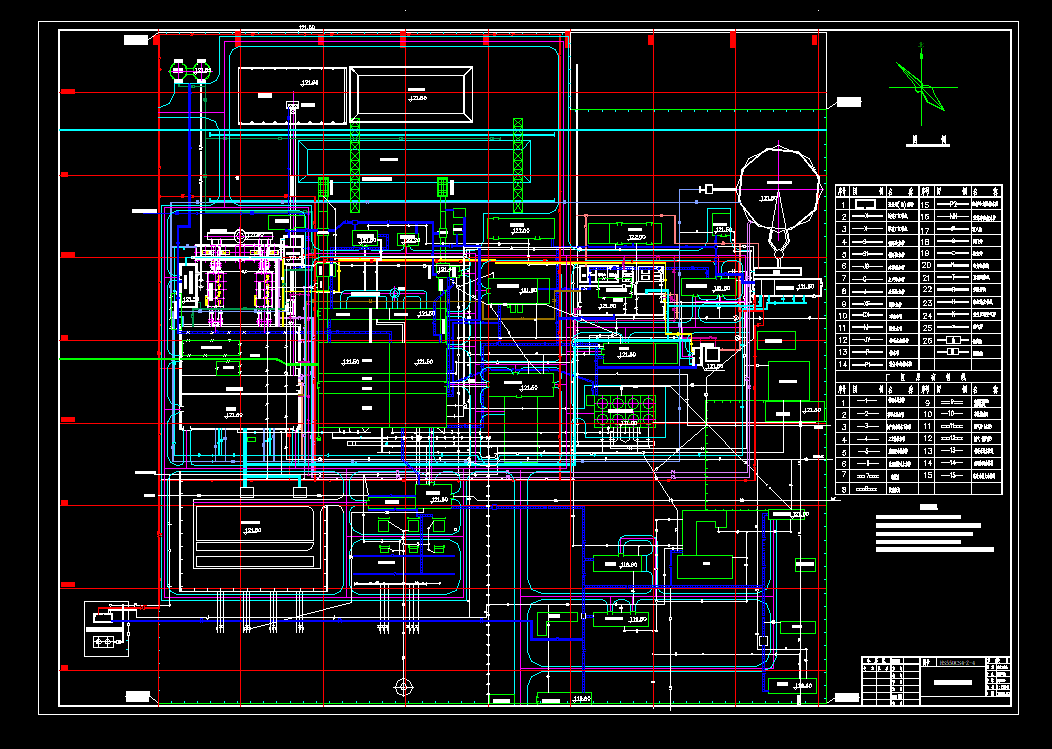1052x749 pixels.
Task: Select the right green lattice tower structure
Action: [x=518, y=165]
